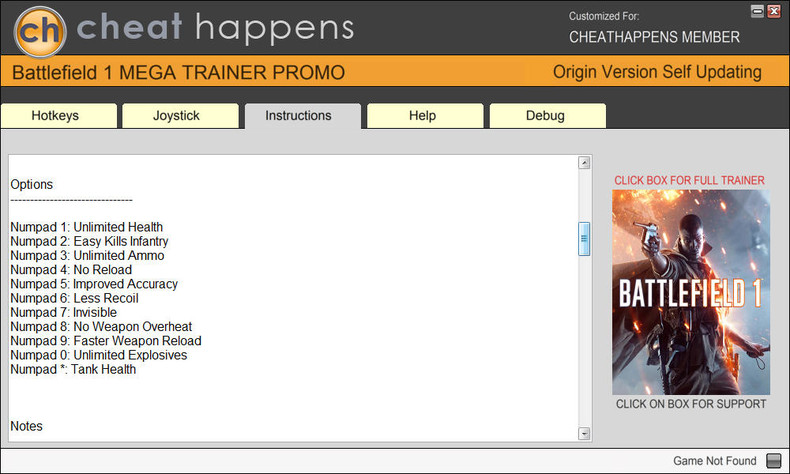This screenshot has width=790, height=474.
Task: Click the scrollbar up arrow
Action: coord(584,162)
